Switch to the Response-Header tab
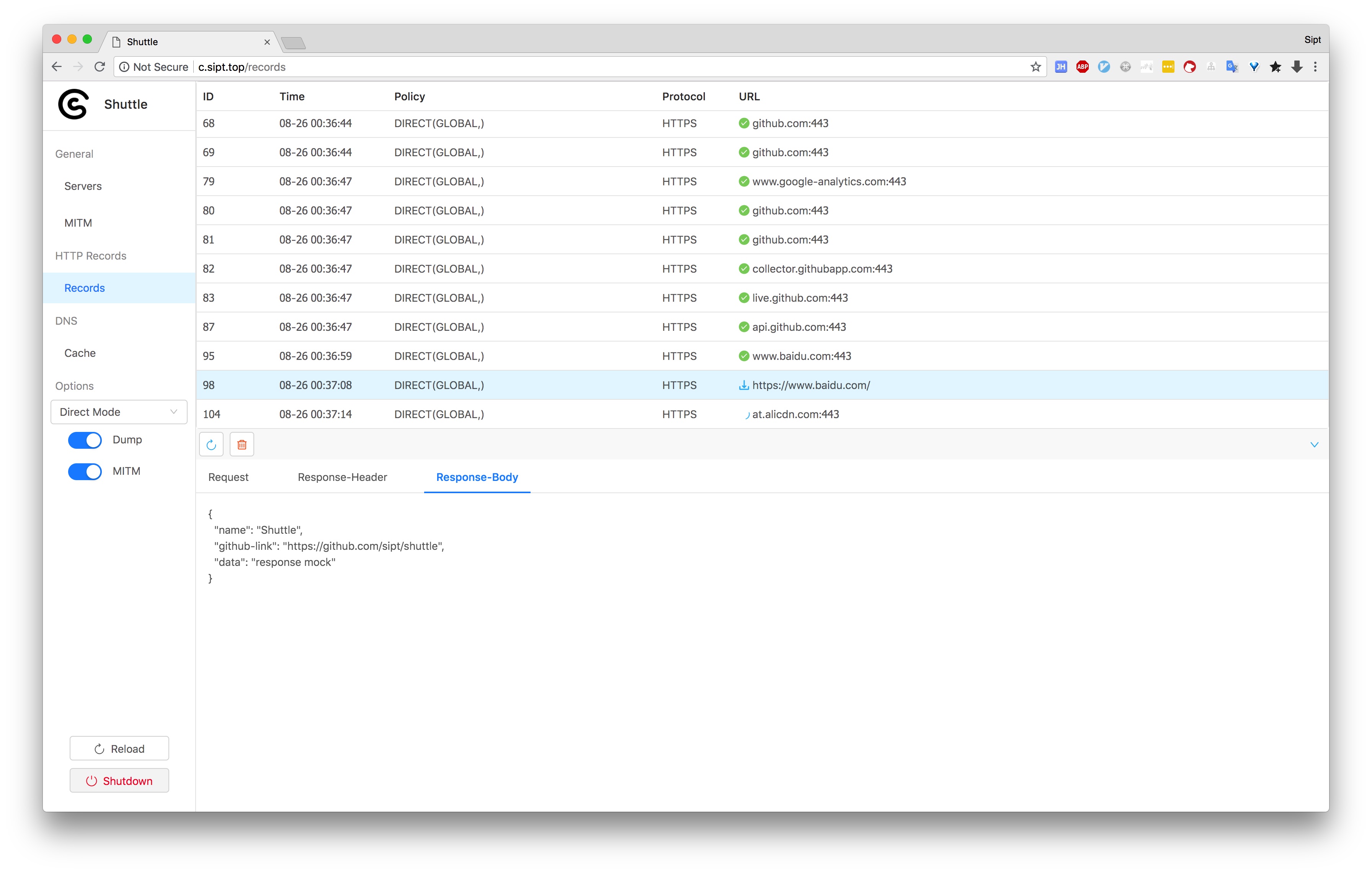 pos(342,477)
